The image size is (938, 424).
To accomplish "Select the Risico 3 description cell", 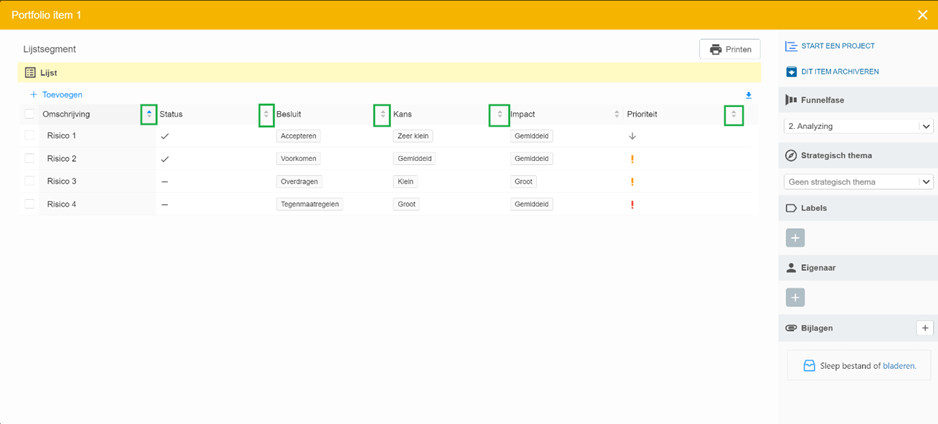I will [x=98, y=182].
